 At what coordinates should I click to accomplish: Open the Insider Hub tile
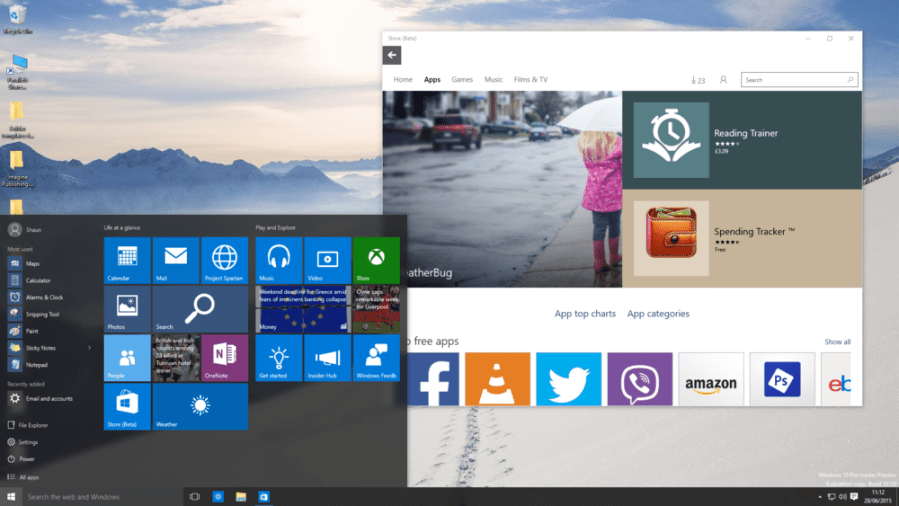327,358
